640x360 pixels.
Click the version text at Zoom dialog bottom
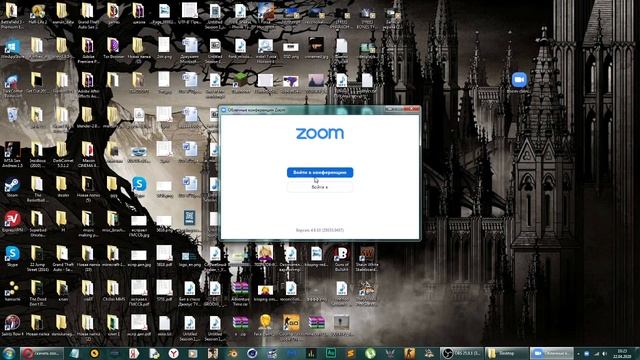click(320, 230)
